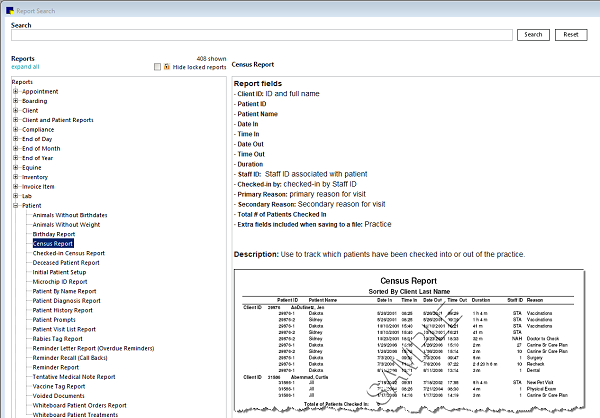Screen dimensions: 600x418
Task: Expand the Client and Patient Reports node
Action: coord(16,120)
